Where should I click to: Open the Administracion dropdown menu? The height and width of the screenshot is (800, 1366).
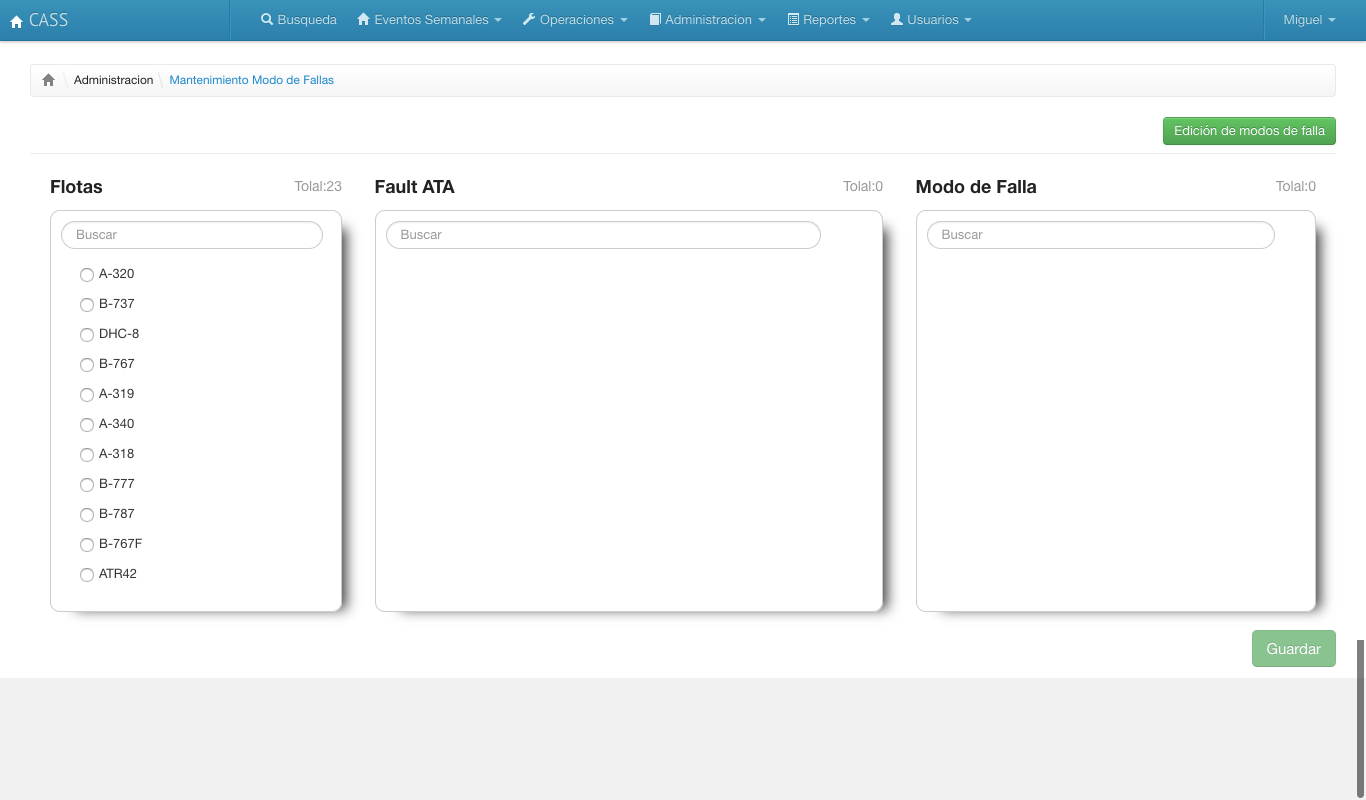coord(708,20)
